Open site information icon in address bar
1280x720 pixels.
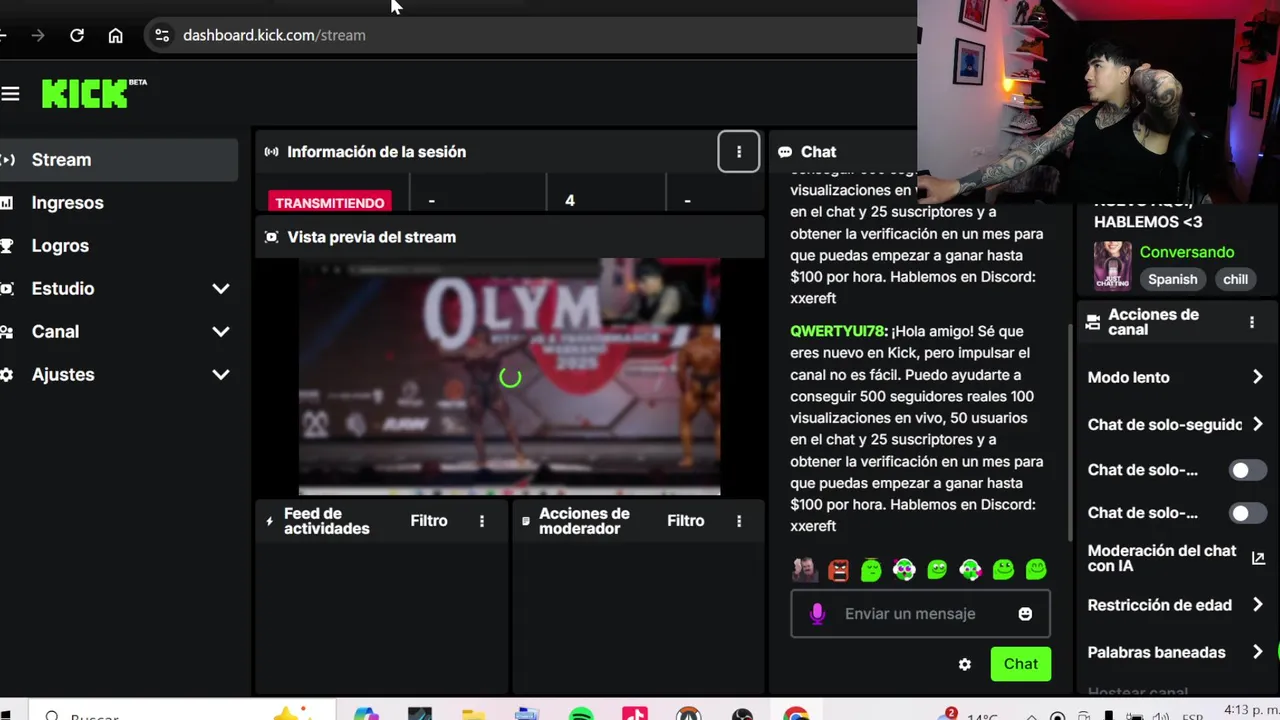162,35
